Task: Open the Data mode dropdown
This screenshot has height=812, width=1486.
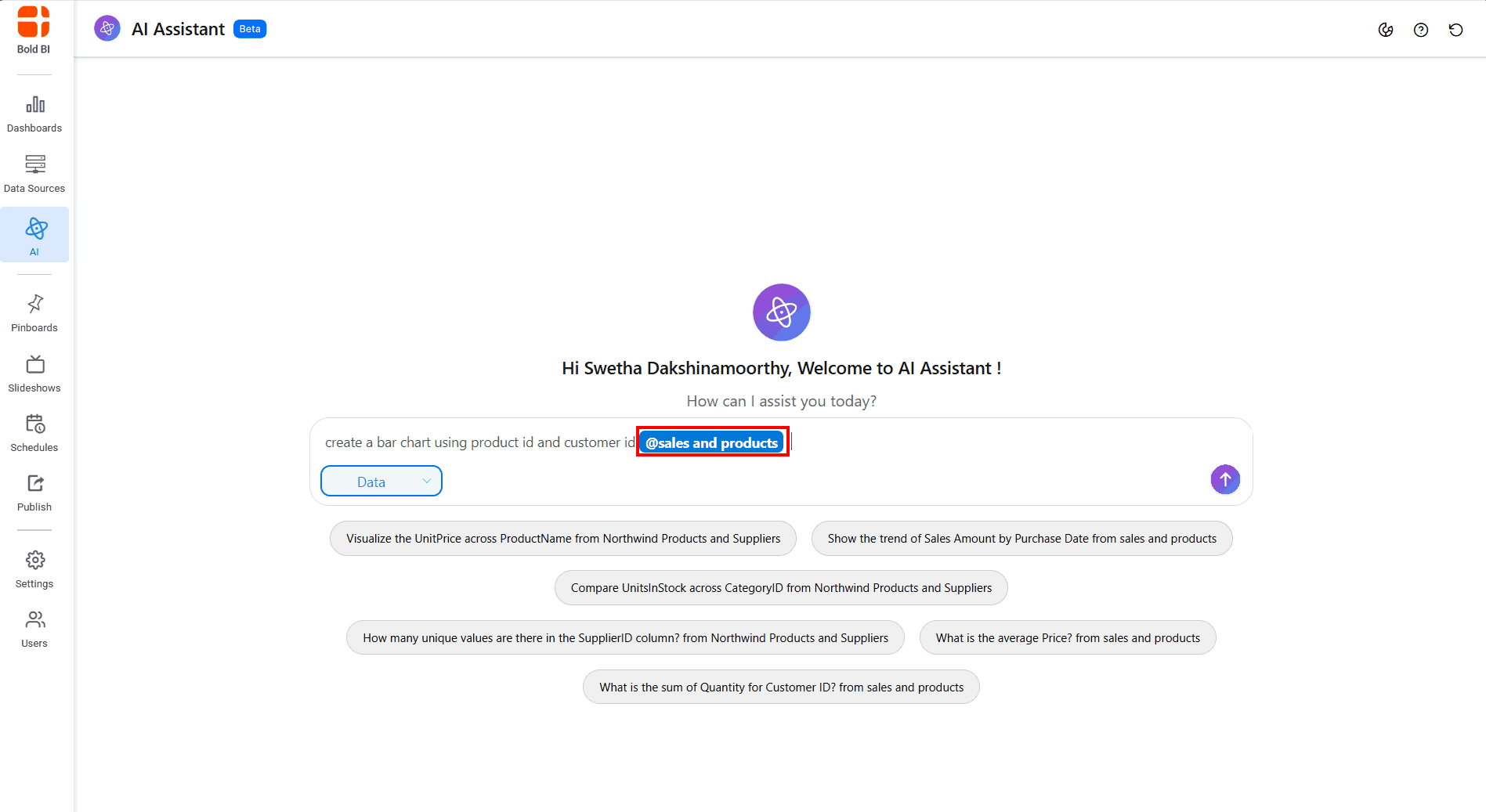Action: pyautogui.click(x=381, y=482)
